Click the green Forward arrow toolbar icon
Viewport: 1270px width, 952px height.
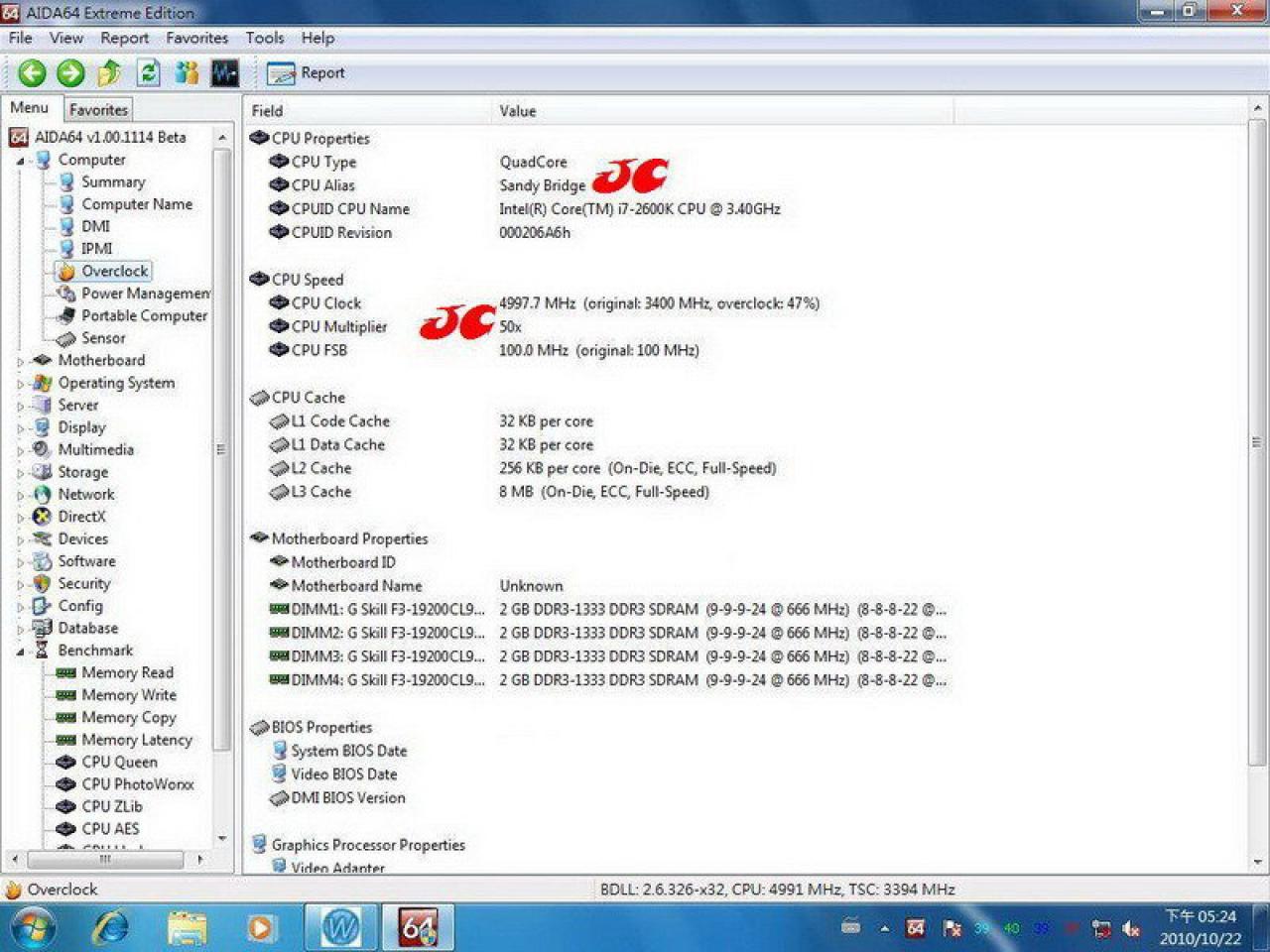click(x=70, y=72)
